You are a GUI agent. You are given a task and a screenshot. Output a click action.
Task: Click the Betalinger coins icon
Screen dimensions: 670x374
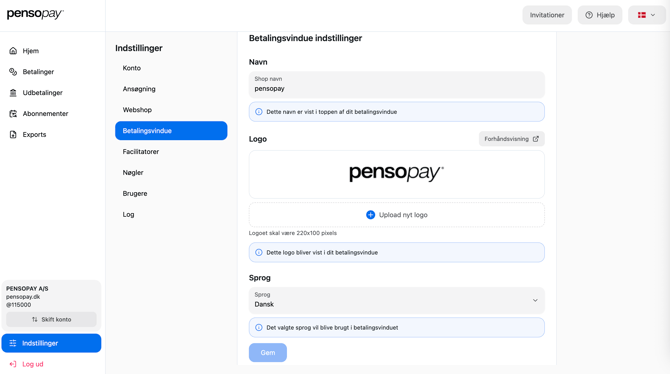point(13,72)
